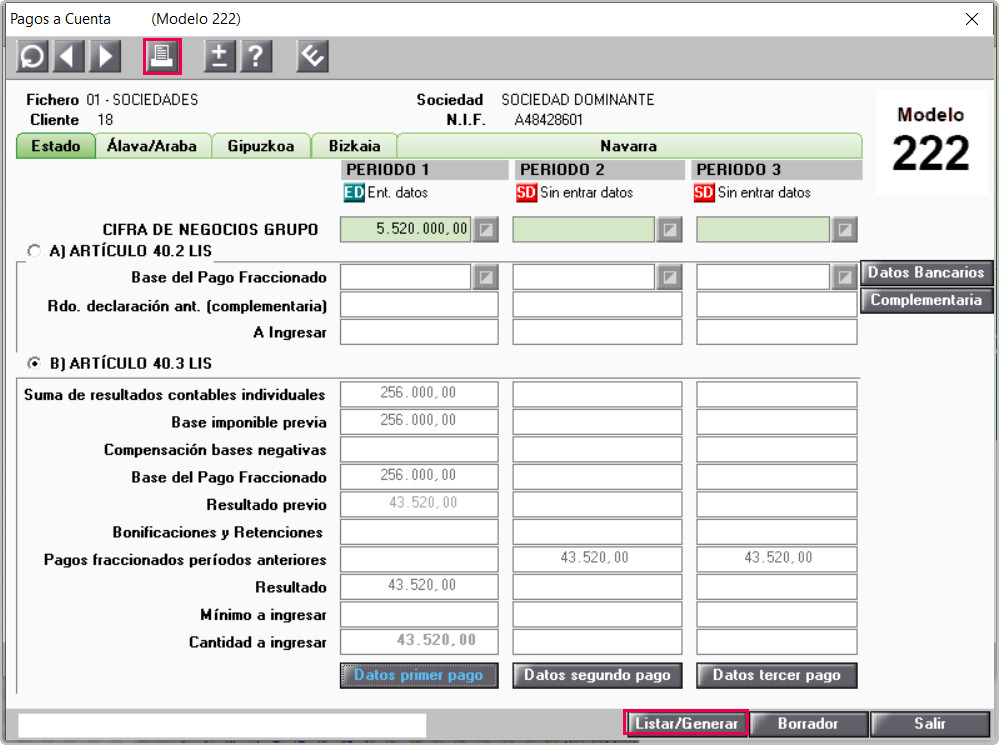Viewport: 999px width, 745px height.
Task: Switch to the Estado tab
Action: pos(55,146)
